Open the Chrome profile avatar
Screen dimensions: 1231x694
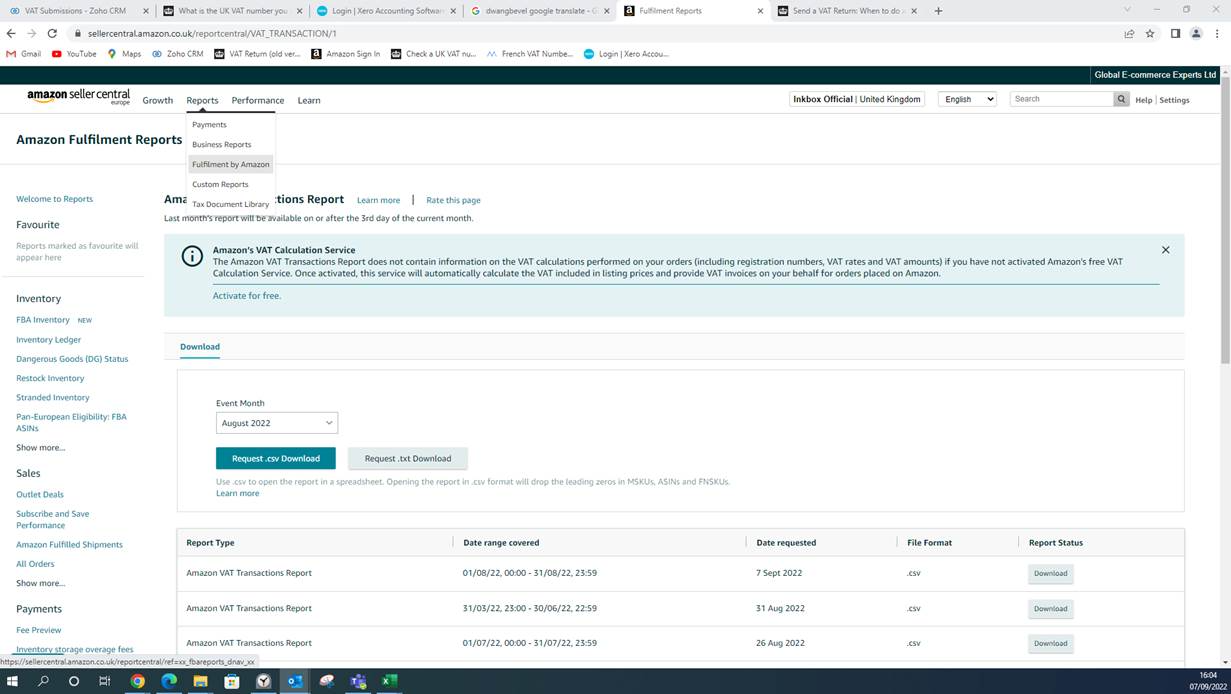tap(1196, 33)
